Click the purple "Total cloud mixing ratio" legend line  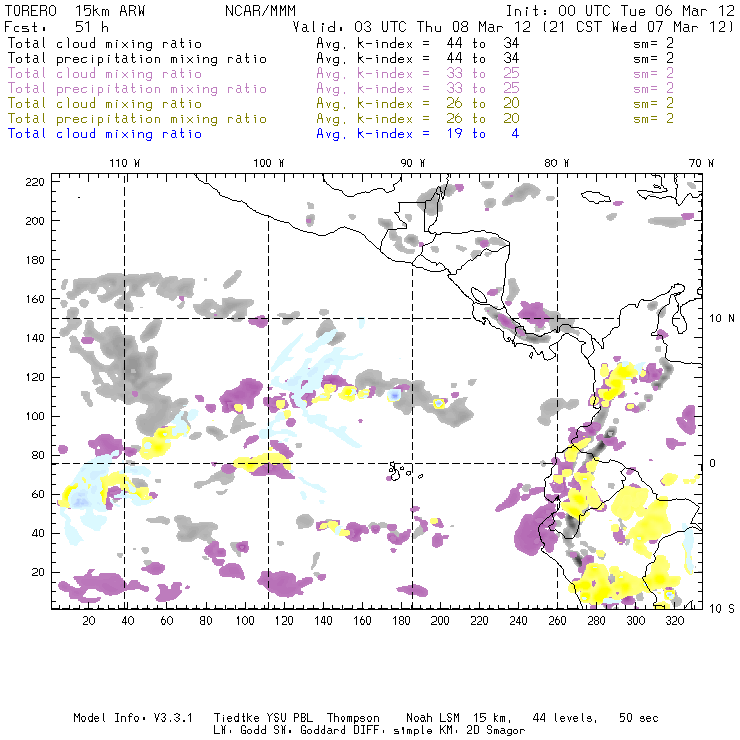(x=105, y=74)
